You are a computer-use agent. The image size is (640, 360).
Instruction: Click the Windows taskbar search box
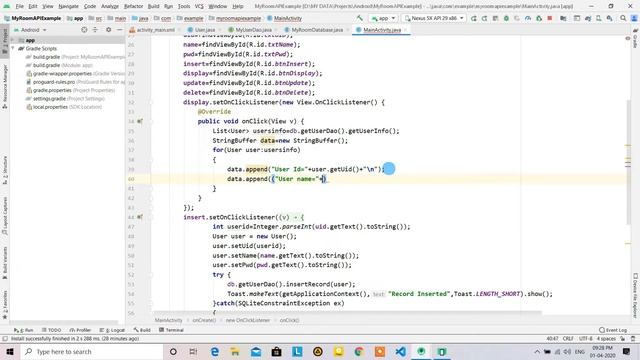point(91,351)
